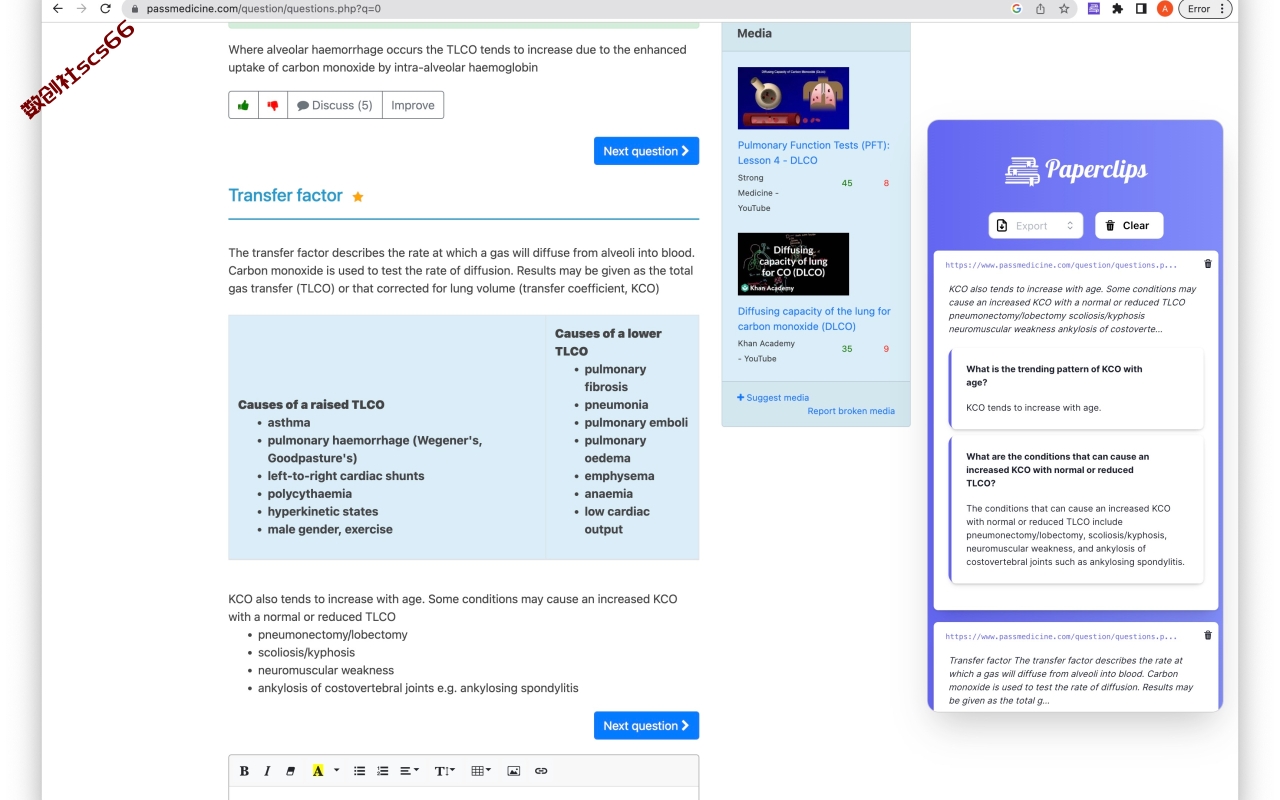Screen dimensions: 1280x800
Task: Click red vote count 9
Action: click(886, 349)
